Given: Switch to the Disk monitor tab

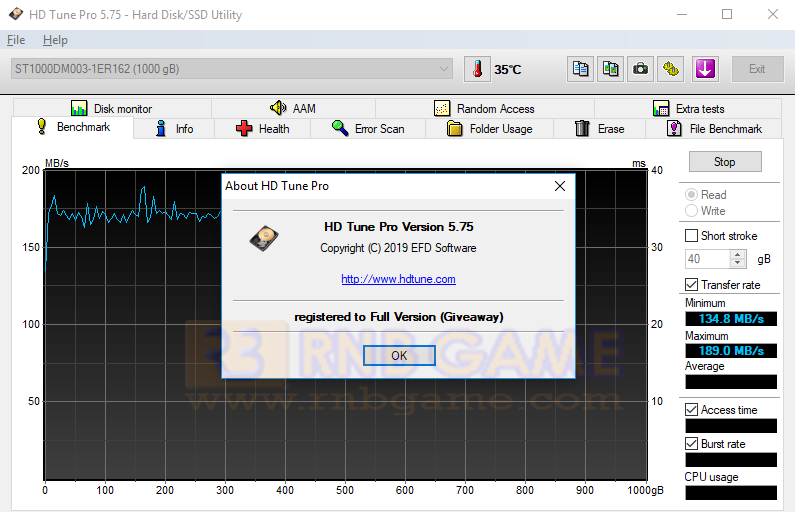Looking at the screenshot, I should click(x=112, y=108).
